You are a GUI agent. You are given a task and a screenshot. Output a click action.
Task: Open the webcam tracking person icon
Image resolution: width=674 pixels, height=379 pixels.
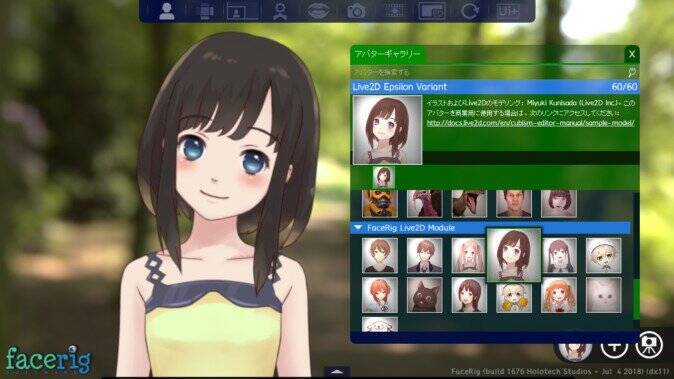[280, 11]
